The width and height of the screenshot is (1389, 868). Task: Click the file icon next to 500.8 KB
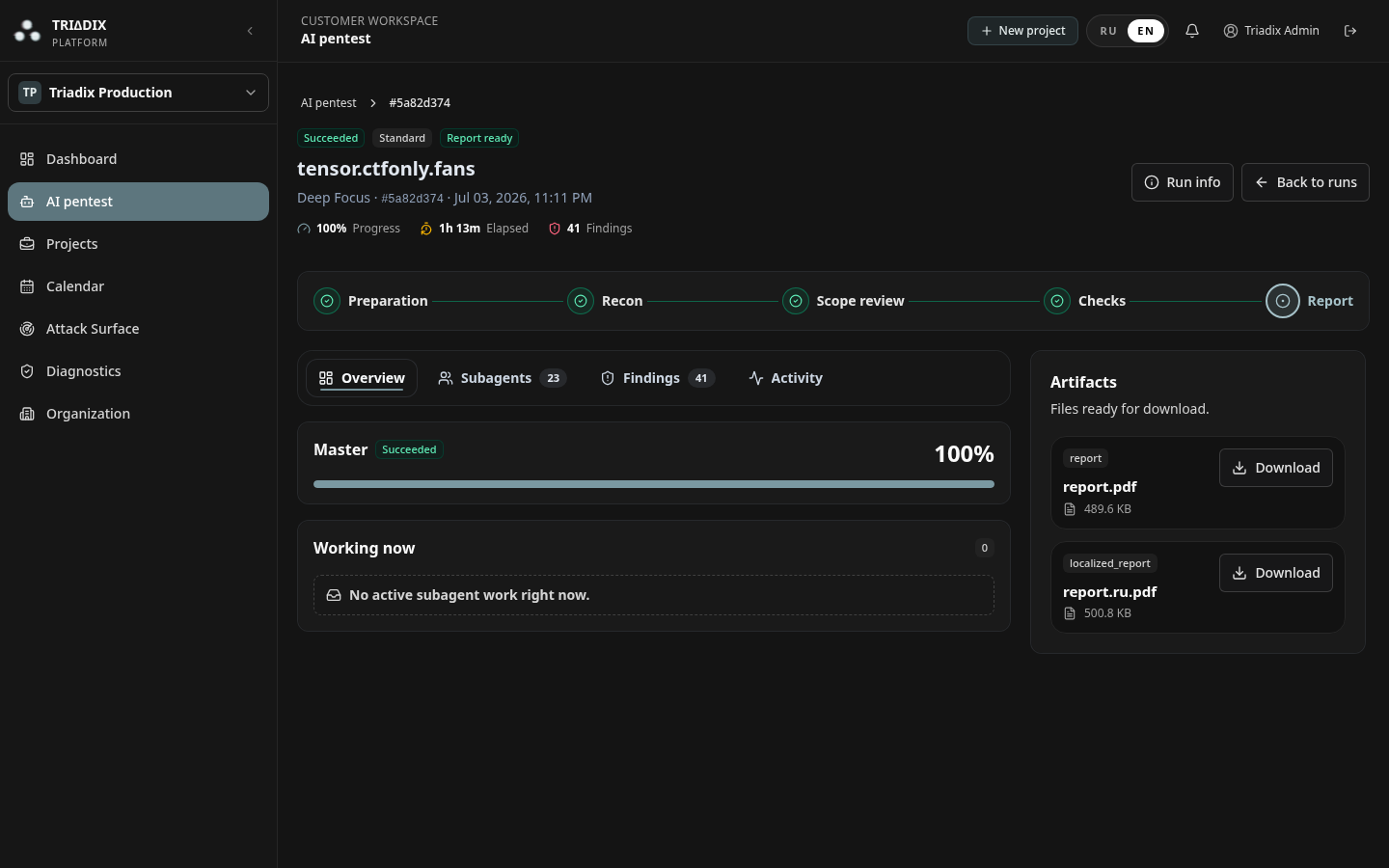point(1070,613)
